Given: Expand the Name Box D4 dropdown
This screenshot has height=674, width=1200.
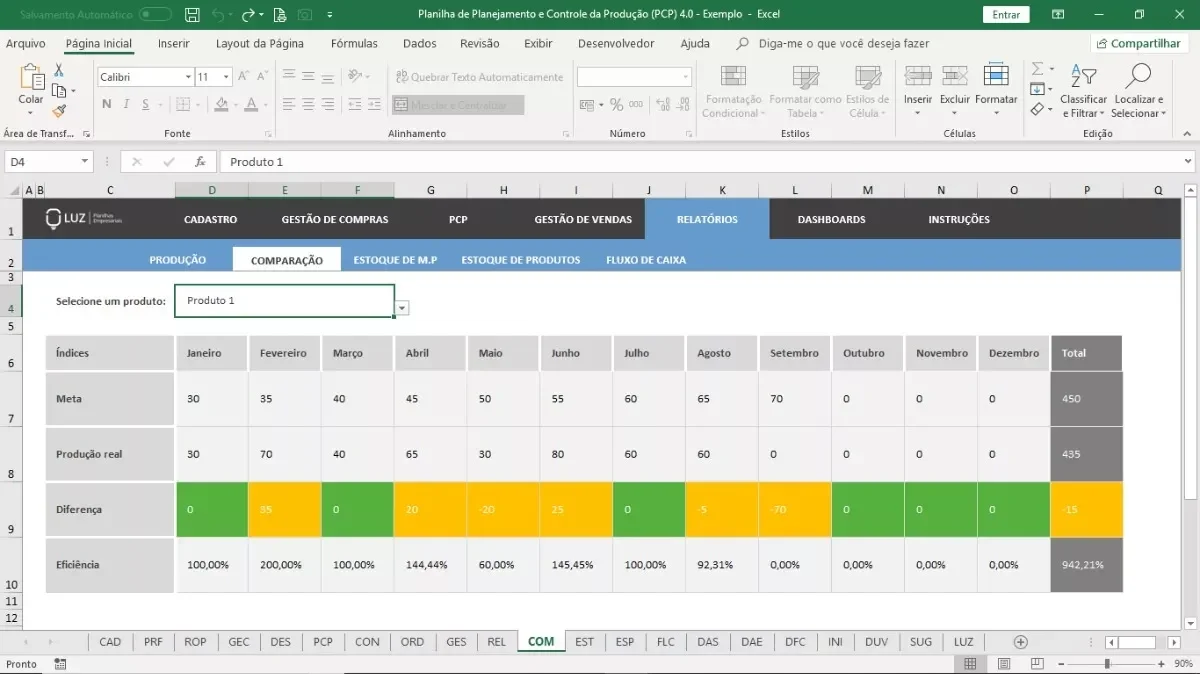Looking at the screenshot, I should pos(85,162).
